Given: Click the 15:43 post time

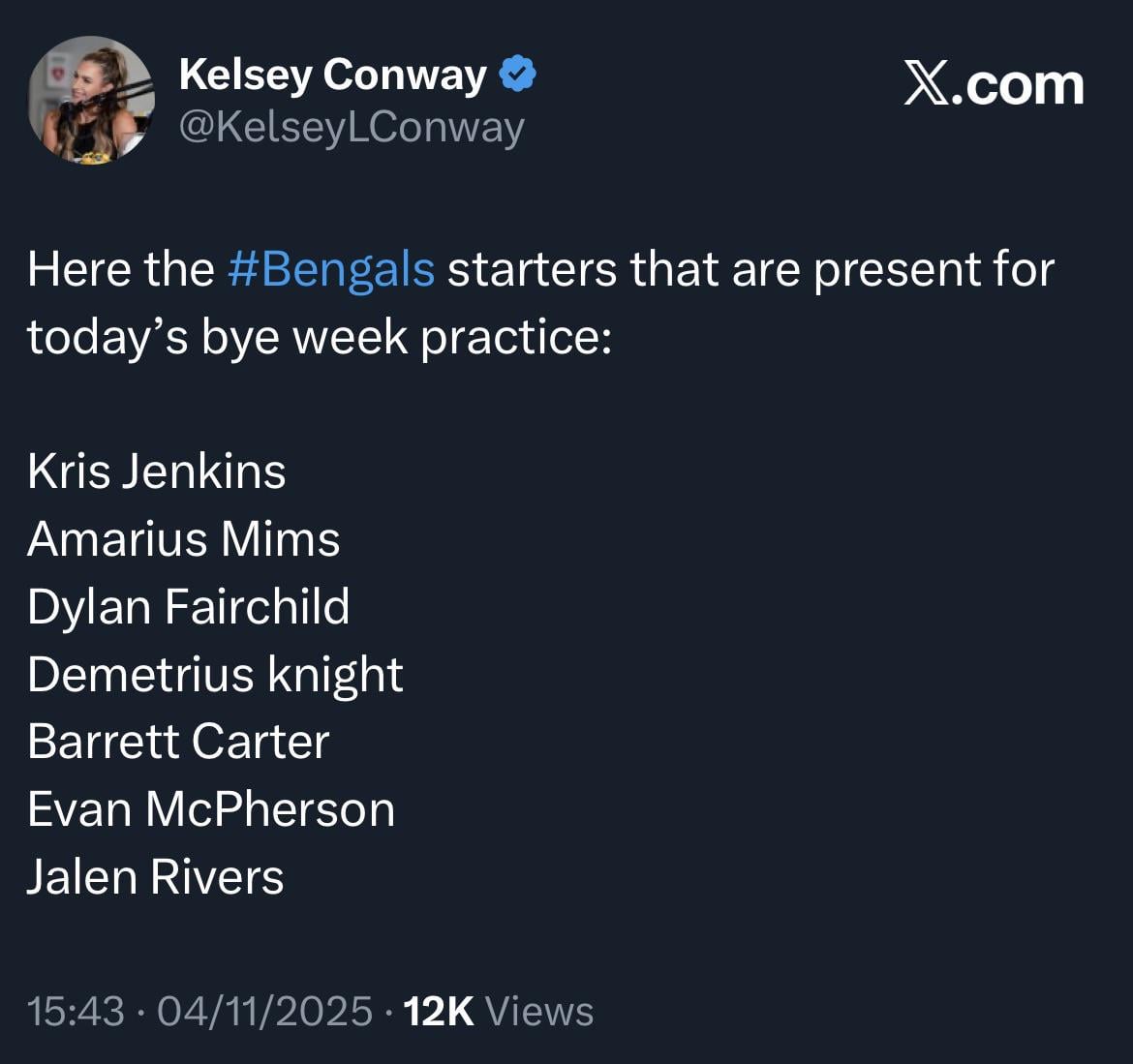Looking at the screenshot, I should coord(76,1011).
